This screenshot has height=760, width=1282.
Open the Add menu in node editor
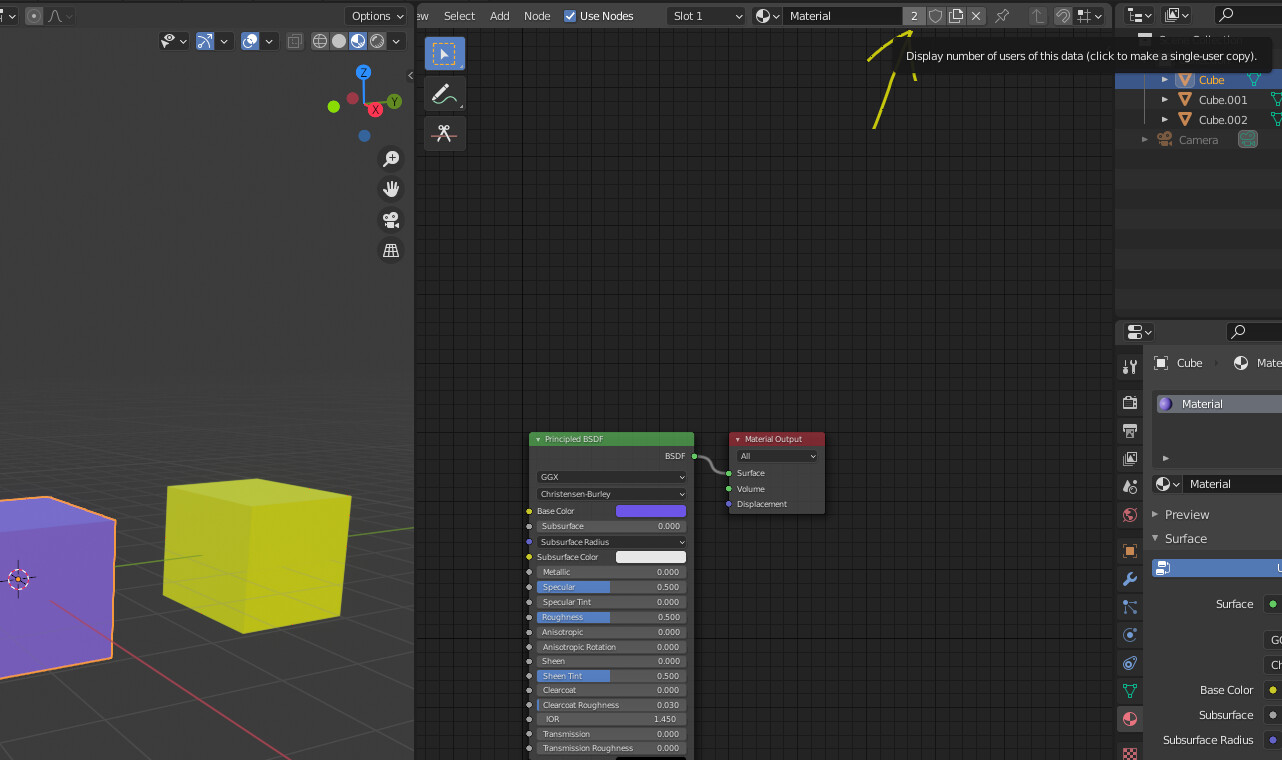tap(499, 15)
